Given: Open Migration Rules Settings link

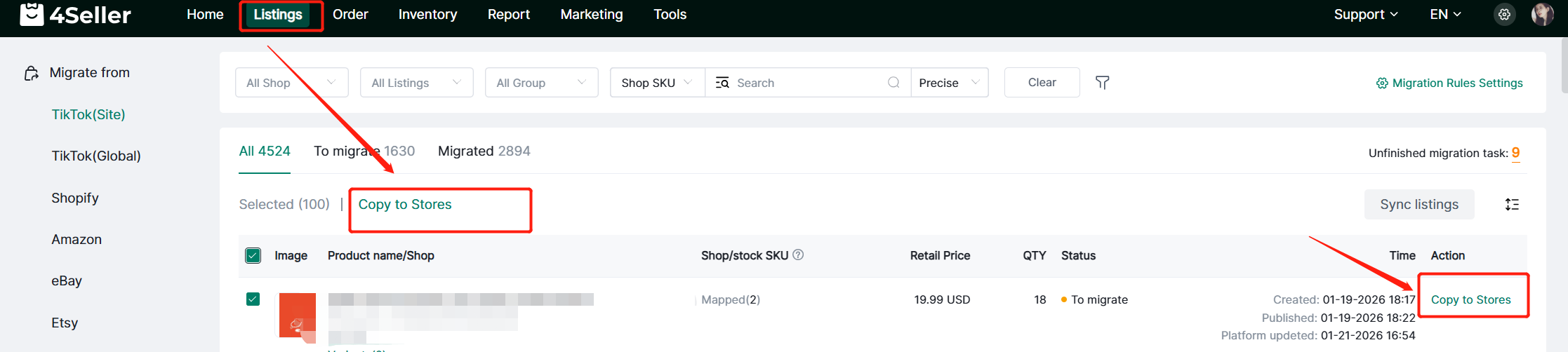Looking at the screenshot, I should (1449, 83).
